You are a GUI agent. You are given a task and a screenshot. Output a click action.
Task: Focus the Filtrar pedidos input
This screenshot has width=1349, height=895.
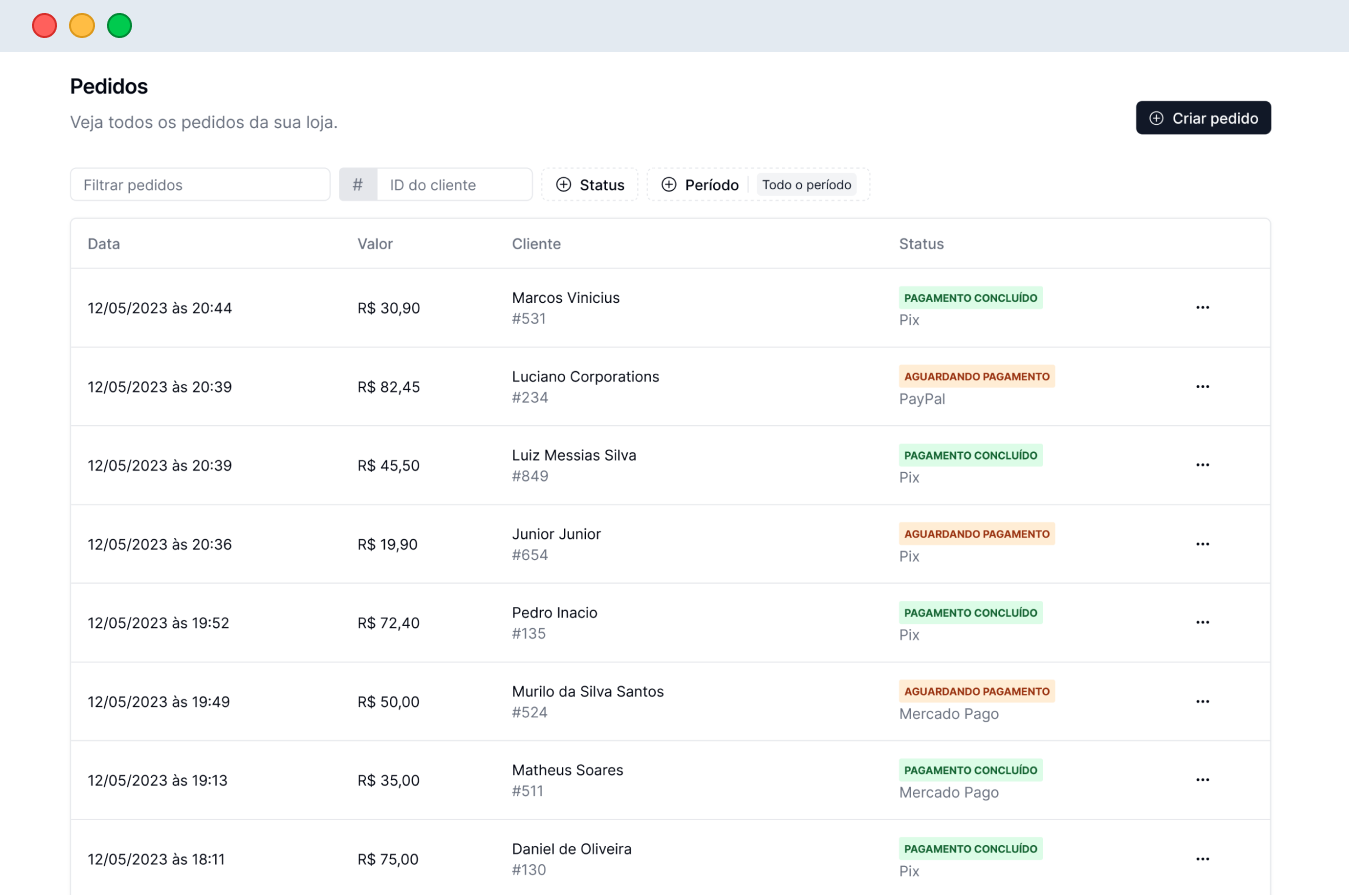[200, 185]
